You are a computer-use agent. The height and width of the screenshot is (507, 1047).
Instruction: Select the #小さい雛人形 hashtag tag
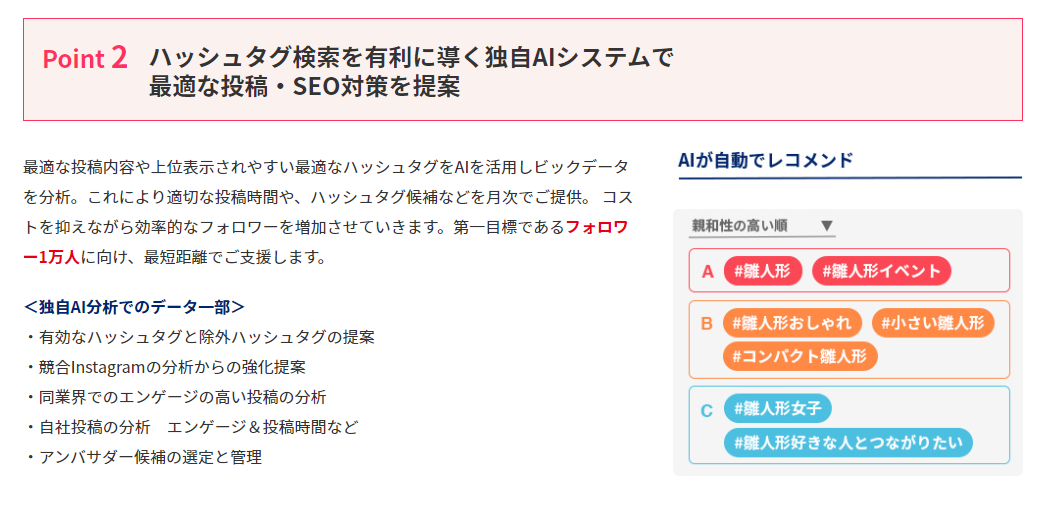pyautogui.click(x=933, y=323)
